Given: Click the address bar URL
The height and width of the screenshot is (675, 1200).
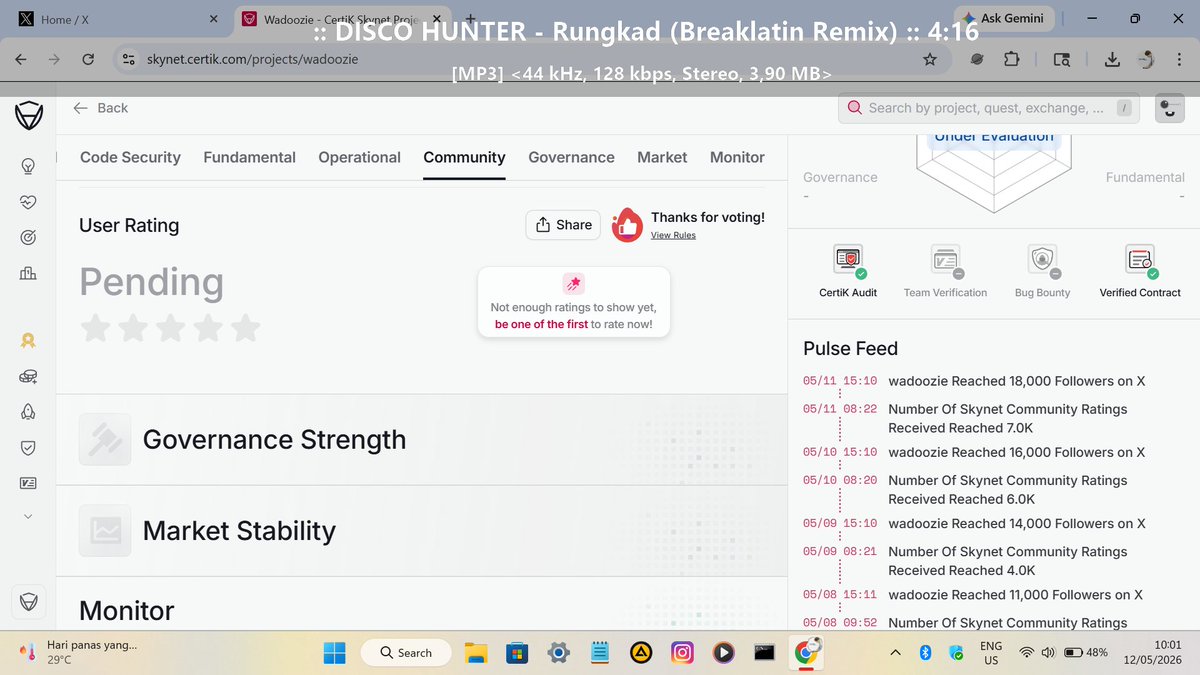Looking at the screenshot, I should click(x=252, y=59).
